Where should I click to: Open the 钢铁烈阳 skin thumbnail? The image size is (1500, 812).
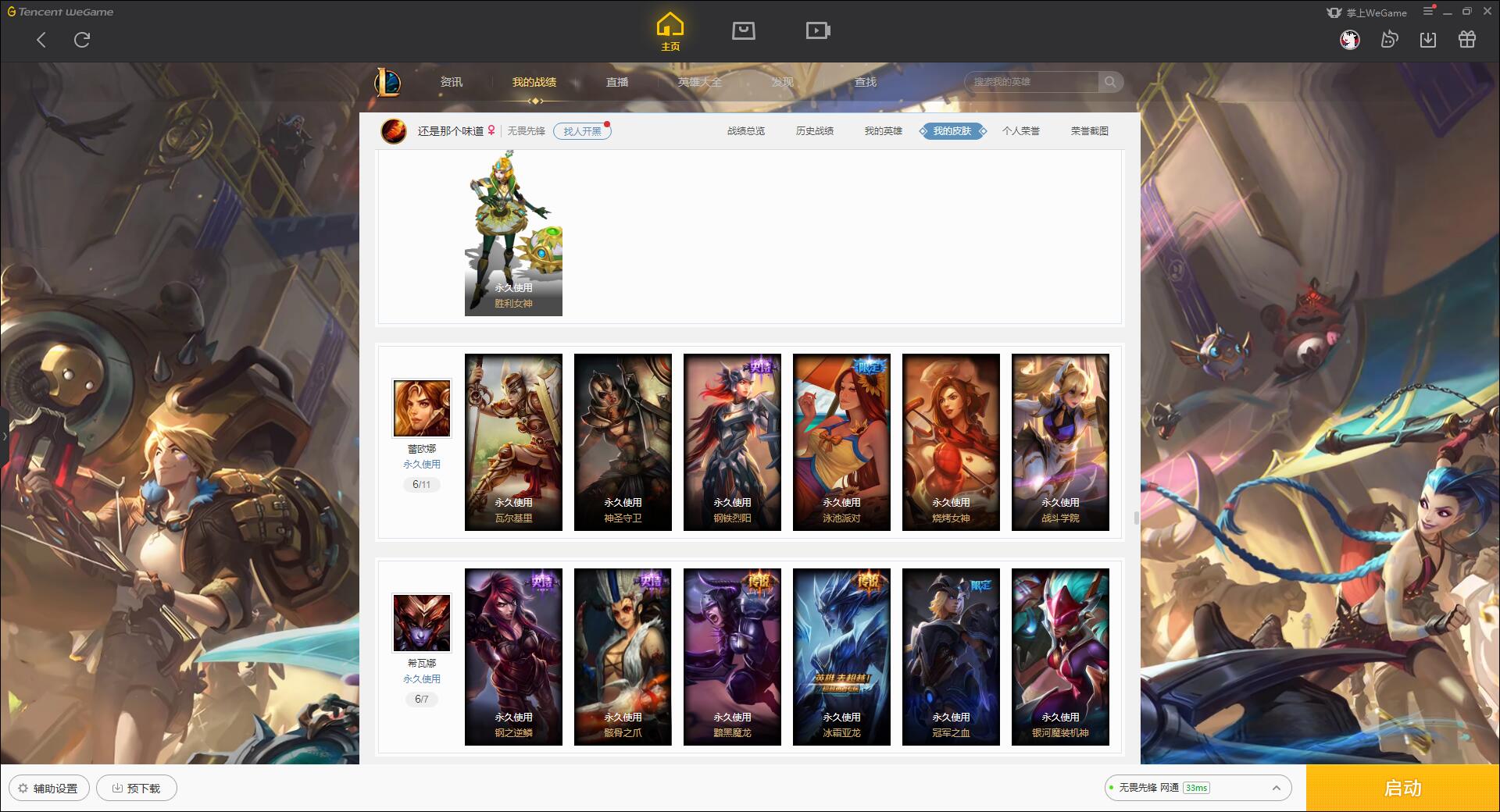coord(732,443)
